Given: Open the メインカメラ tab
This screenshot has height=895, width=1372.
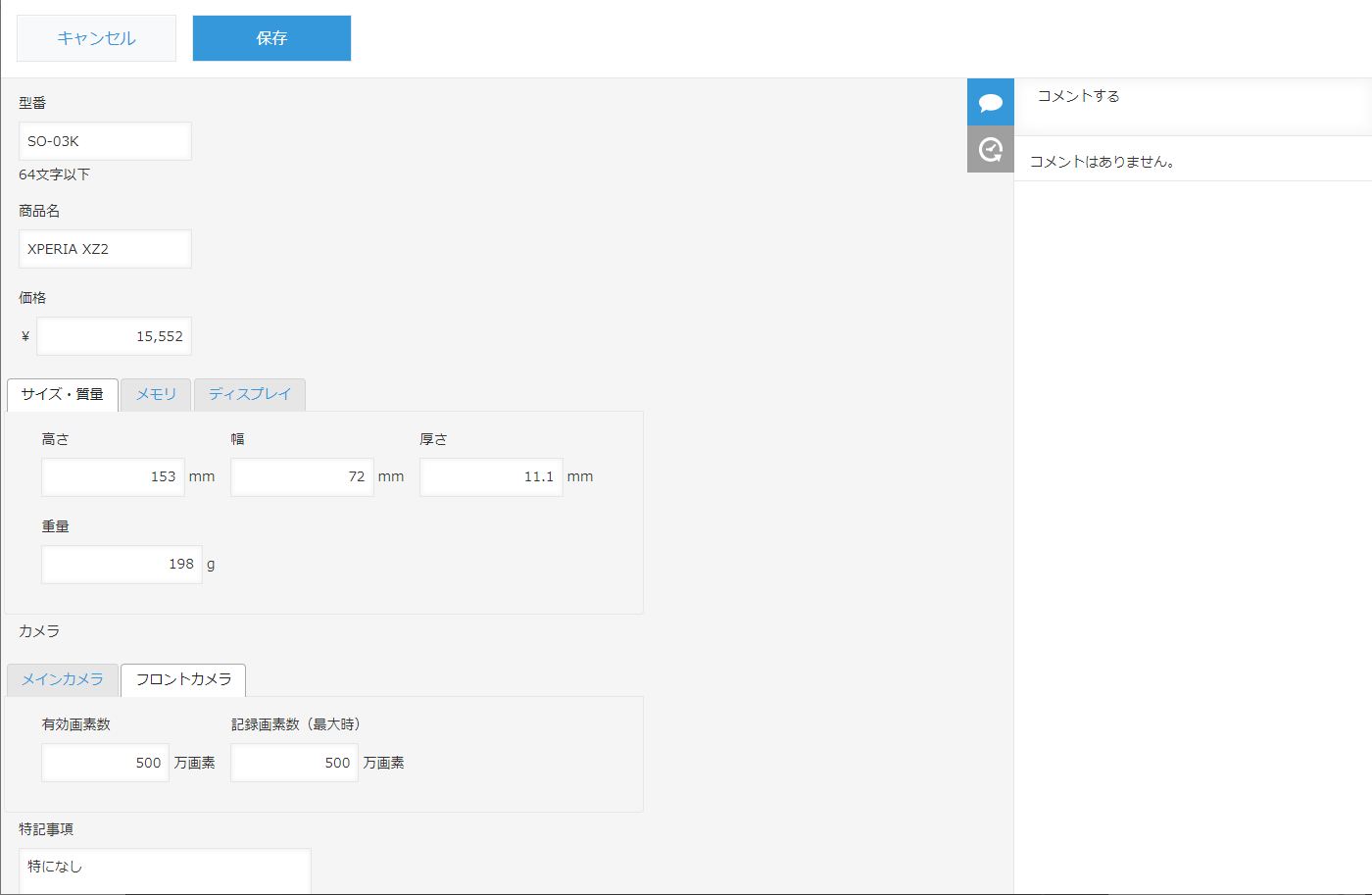Looking at the screenshot, I should click(x=63, y=679).
